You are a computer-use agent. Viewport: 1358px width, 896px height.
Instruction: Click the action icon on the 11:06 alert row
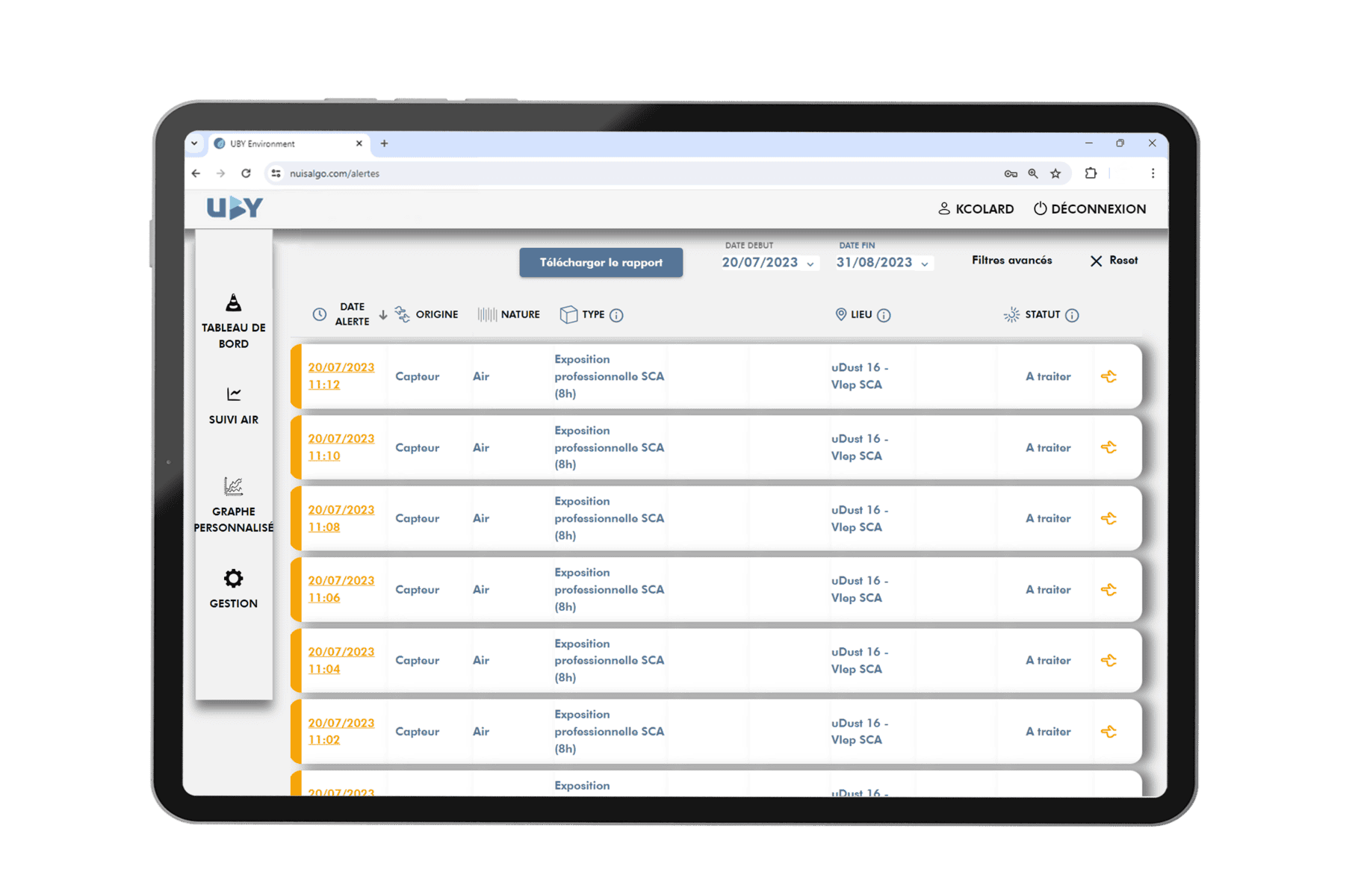1109,590
